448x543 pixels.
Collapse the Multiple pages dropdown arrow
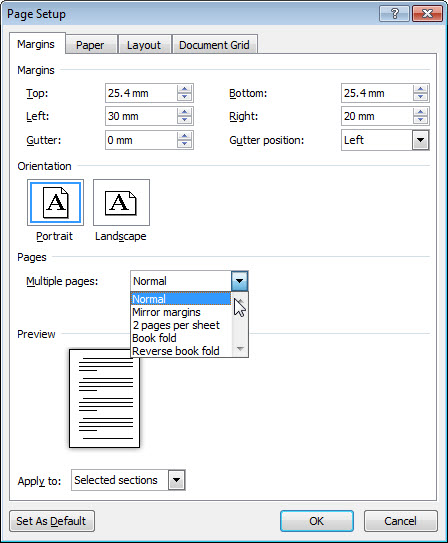click(x=240, y=281)
